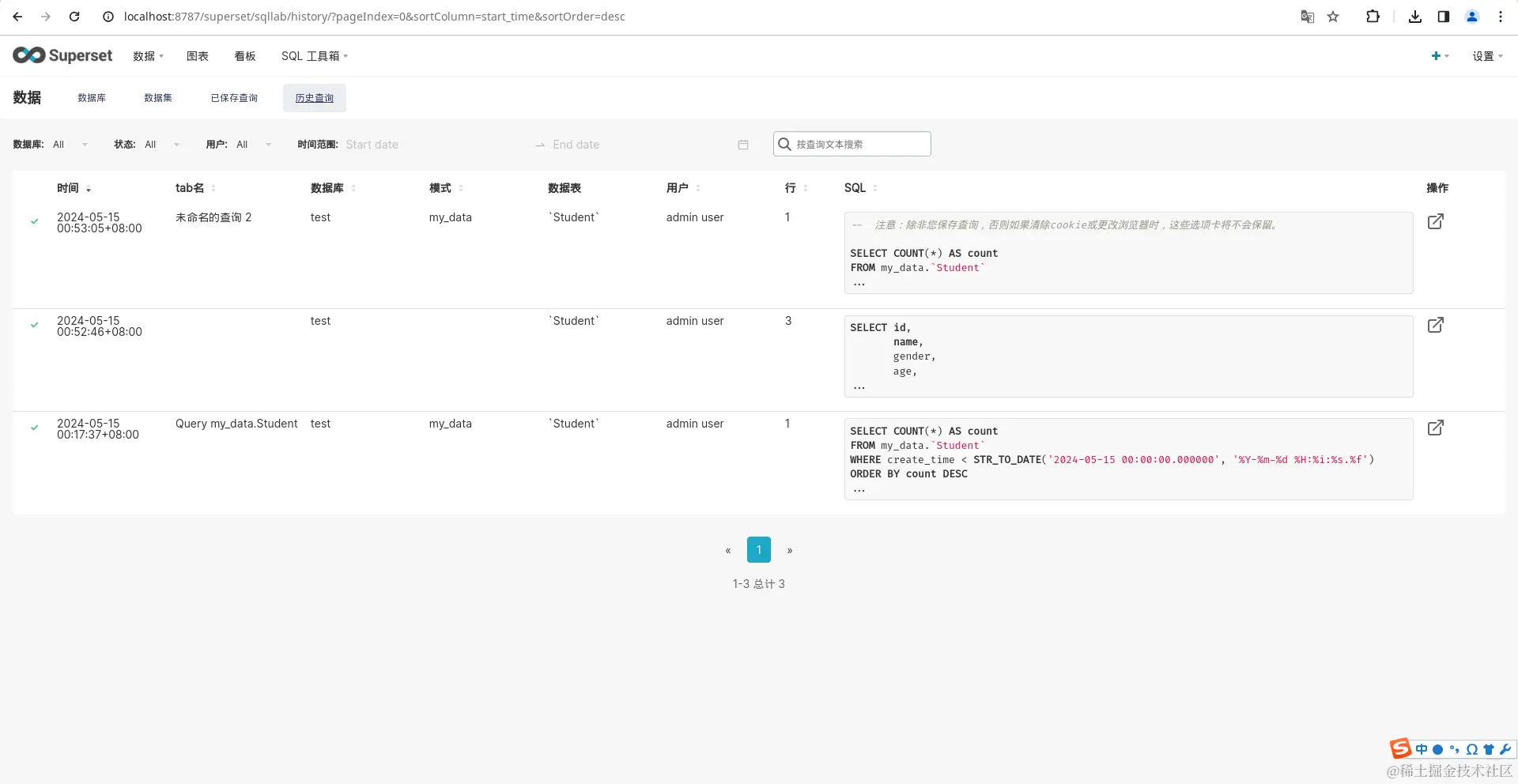
Task: Open 00:17:37 query in SQL Lab
Action: pos(1436,428)
